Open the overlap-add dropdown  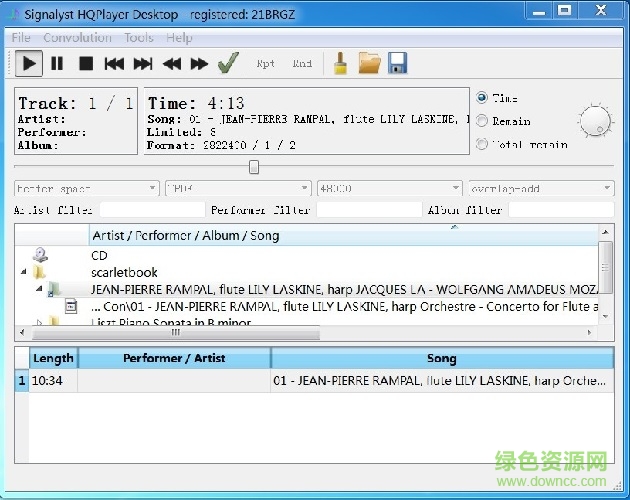pyautogui.click(x=540, y=188)
